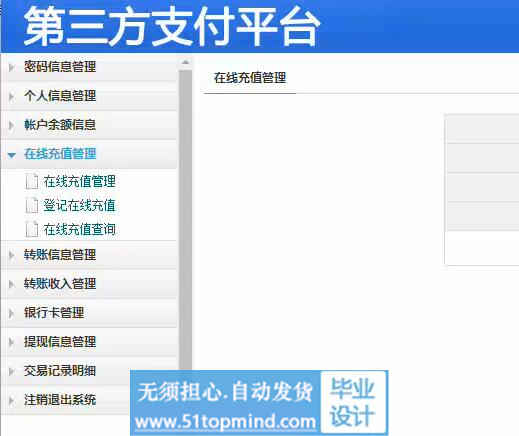Click the document icon beside 登记在线充值
The width and height of the screenshot is (519, 436).
coord(32,206)
